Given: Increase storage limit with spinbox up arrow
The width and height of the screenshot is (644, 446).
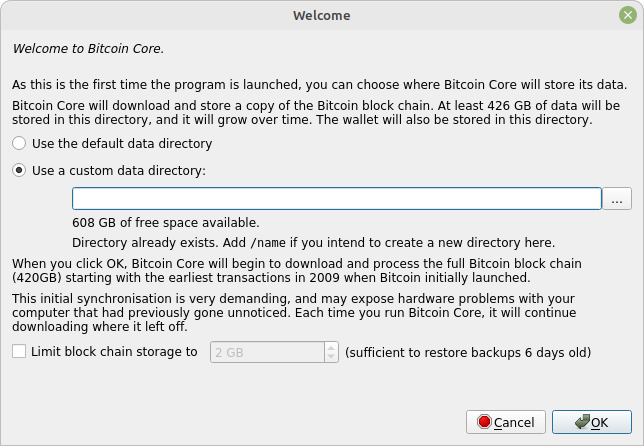Looking at the screenshot, I should tap(331, 347).
